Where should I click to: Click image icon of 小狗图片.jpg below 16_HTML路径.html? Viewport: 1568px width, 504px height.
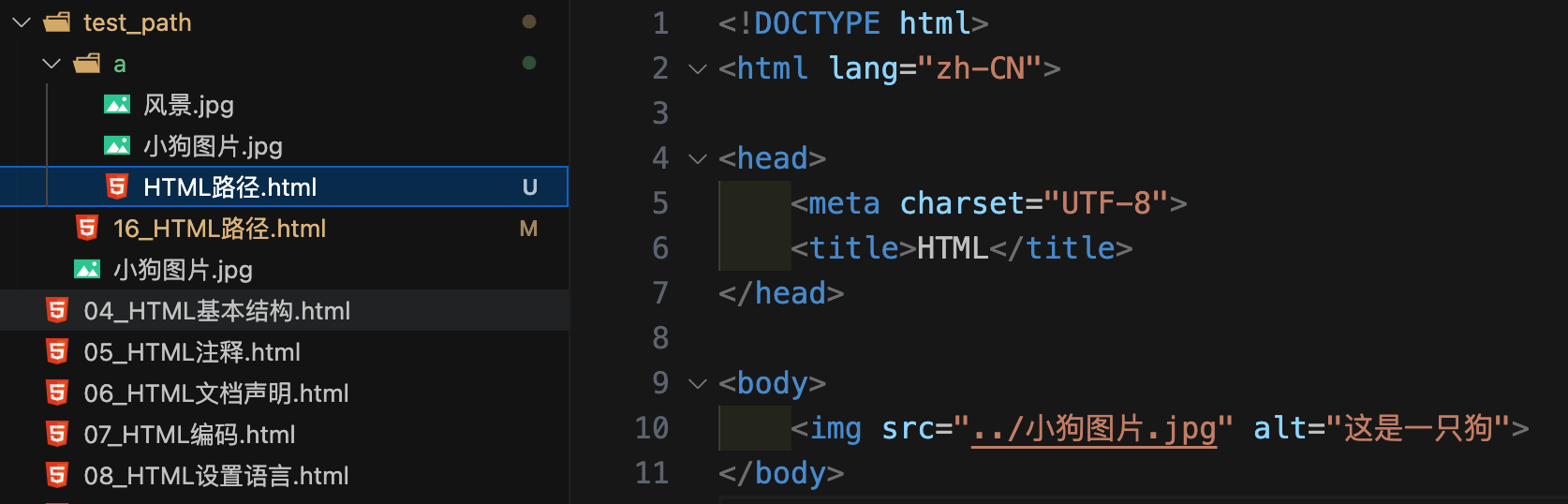point(87,270)
